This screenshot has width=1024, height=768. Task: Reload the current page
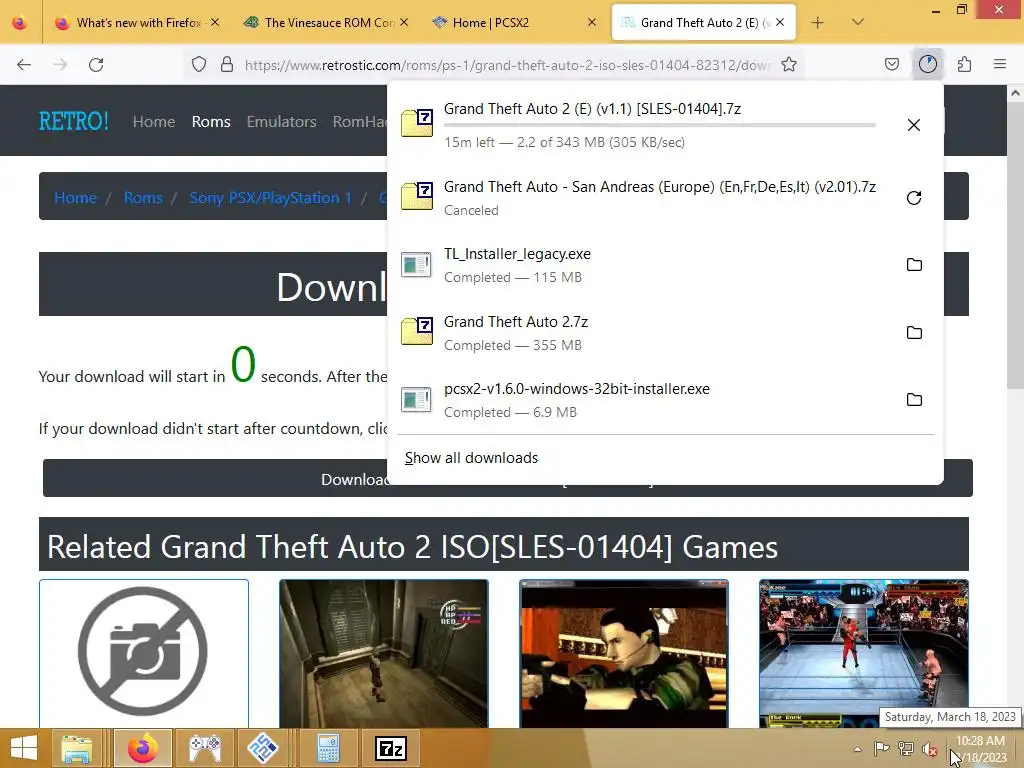(96, 65)
